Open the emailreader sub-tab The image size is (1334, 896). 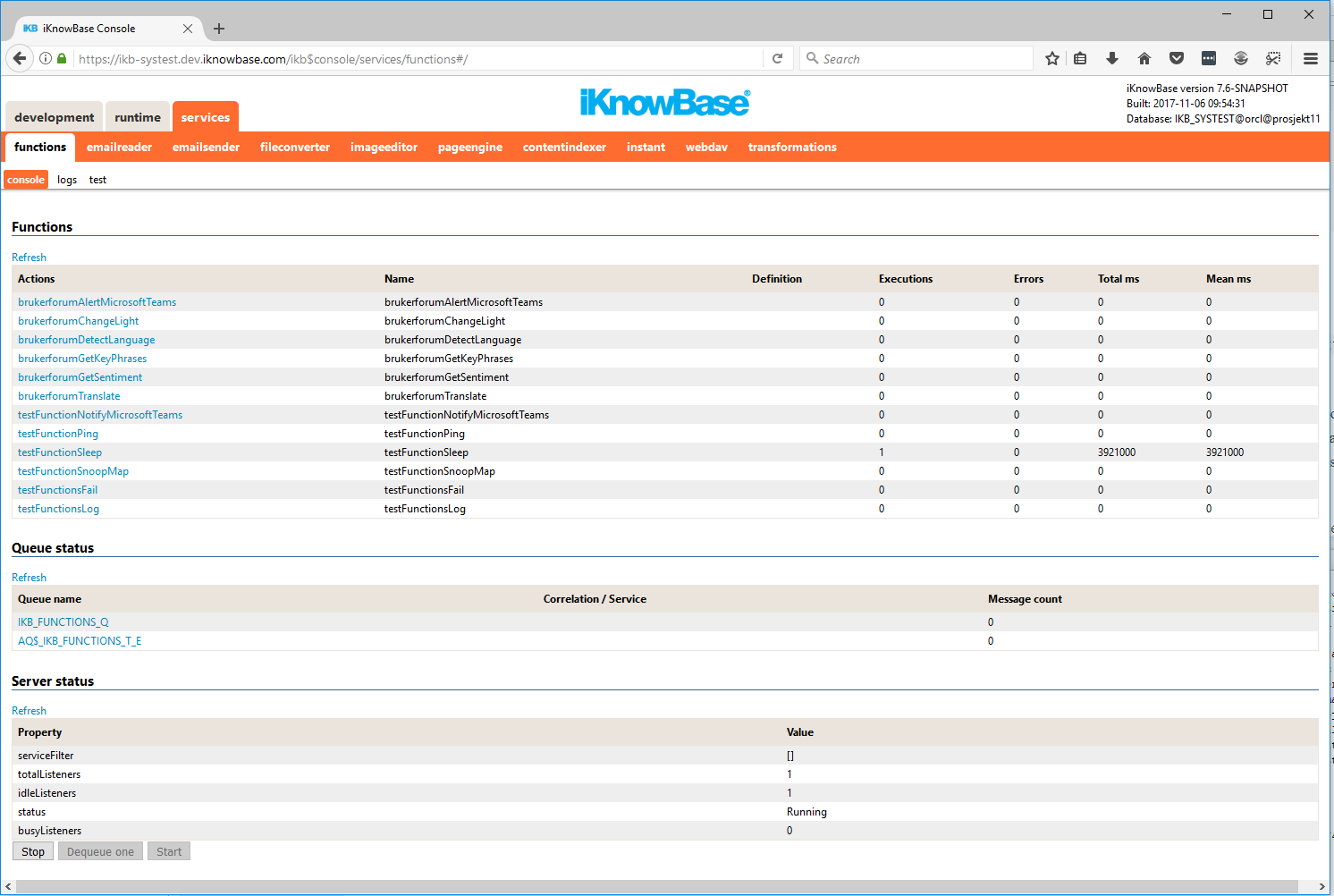[x=119, y=148]
